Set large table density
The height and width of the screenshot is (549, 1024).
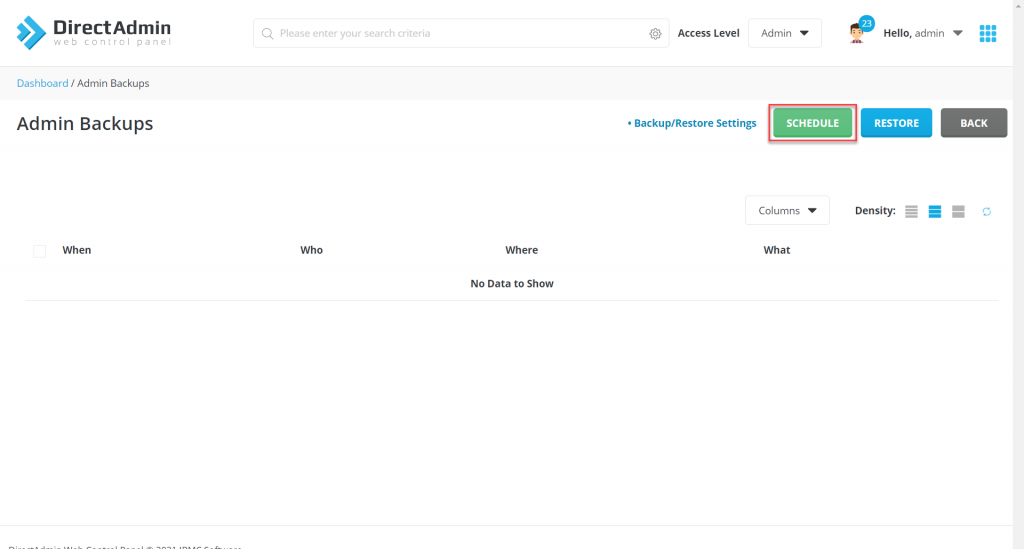pos(958,211)
